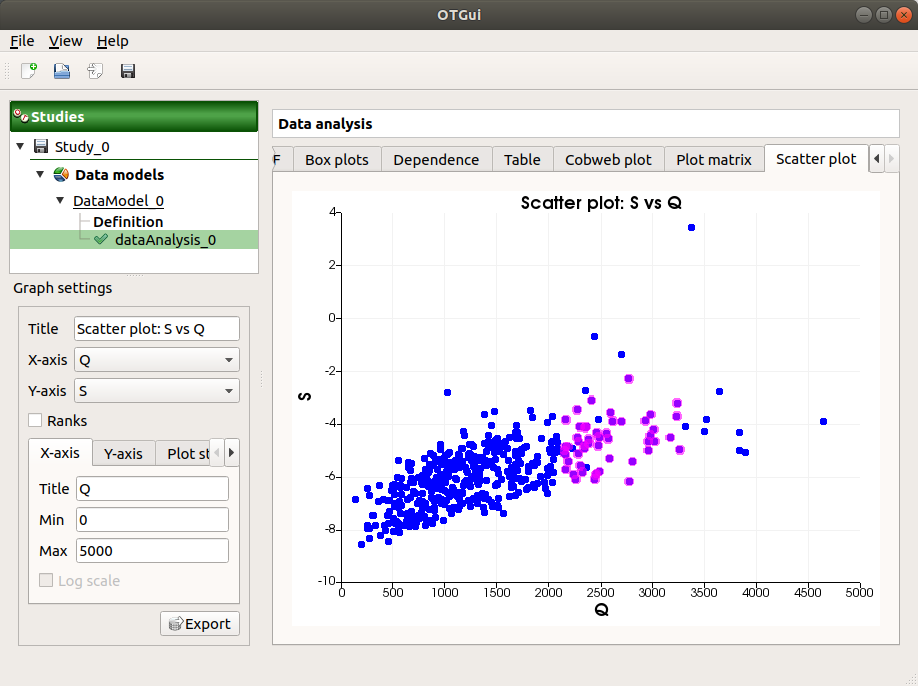Enable the Ranks option
This screenshot has height=686, width=918.
(36, 421)
